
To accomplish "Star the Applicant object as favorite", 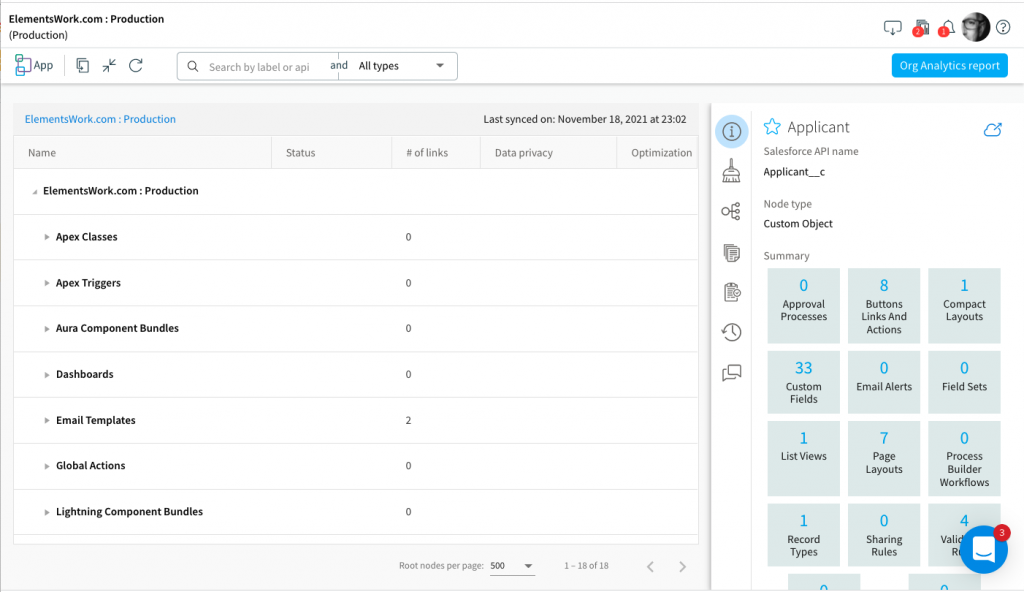I will coord(772,127).
